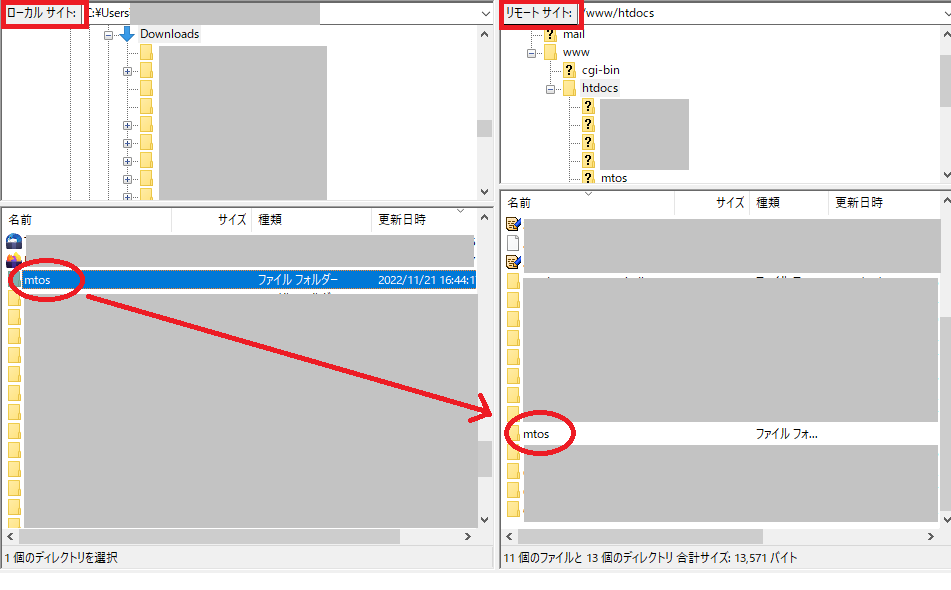951x590 pixels.
Task: Click the Downloads blue arrow folder icon
Action: pos(127,34)
